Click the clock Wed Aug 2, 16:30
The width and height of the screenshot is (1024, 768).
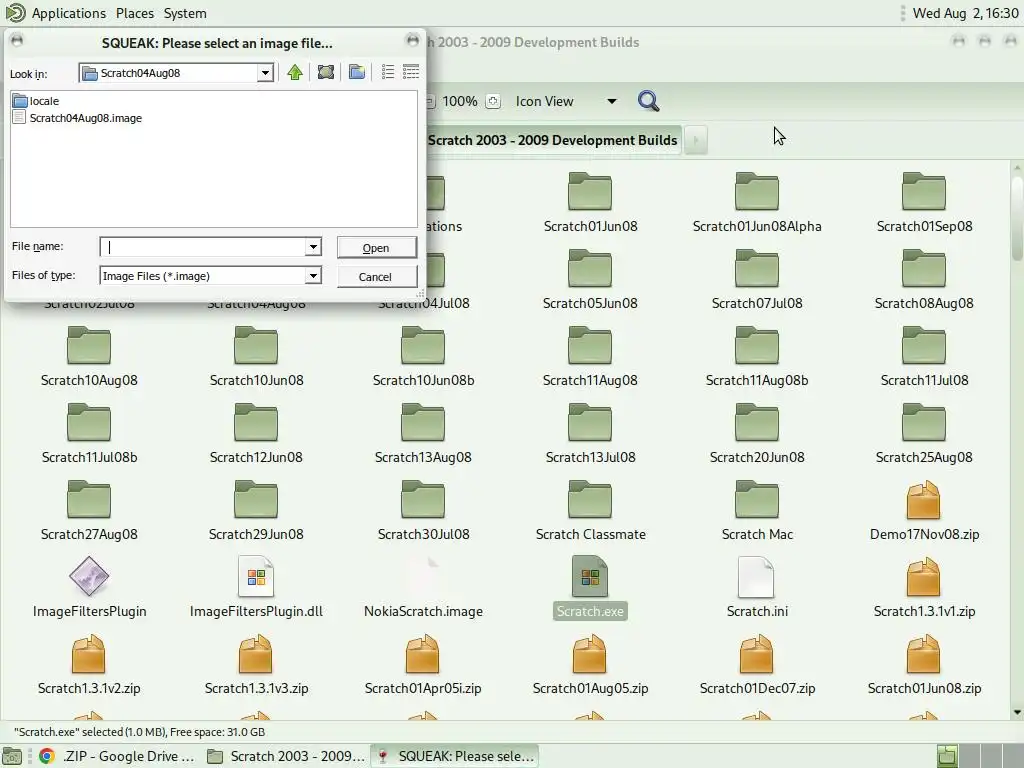965,13
